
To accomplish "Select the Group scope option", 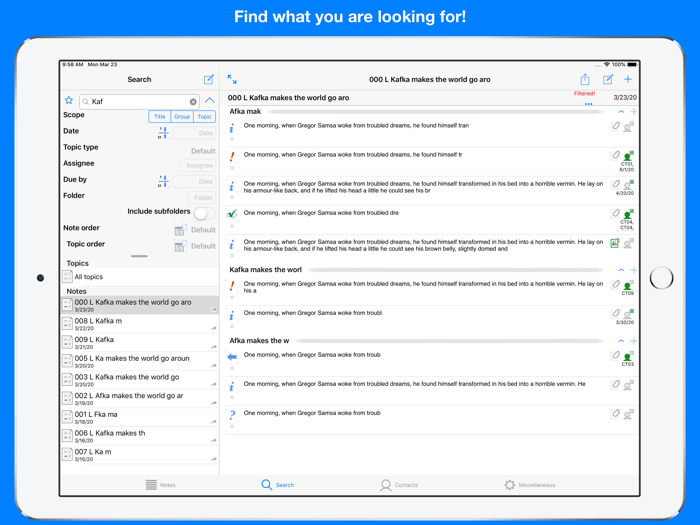I will coord(182,117).
